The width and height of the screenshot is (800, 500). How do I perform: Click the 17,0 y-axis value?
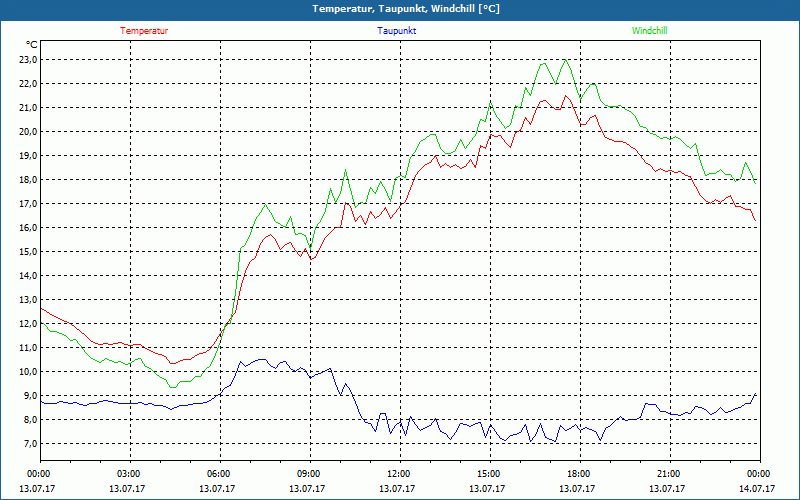click(x=29, y=204)
